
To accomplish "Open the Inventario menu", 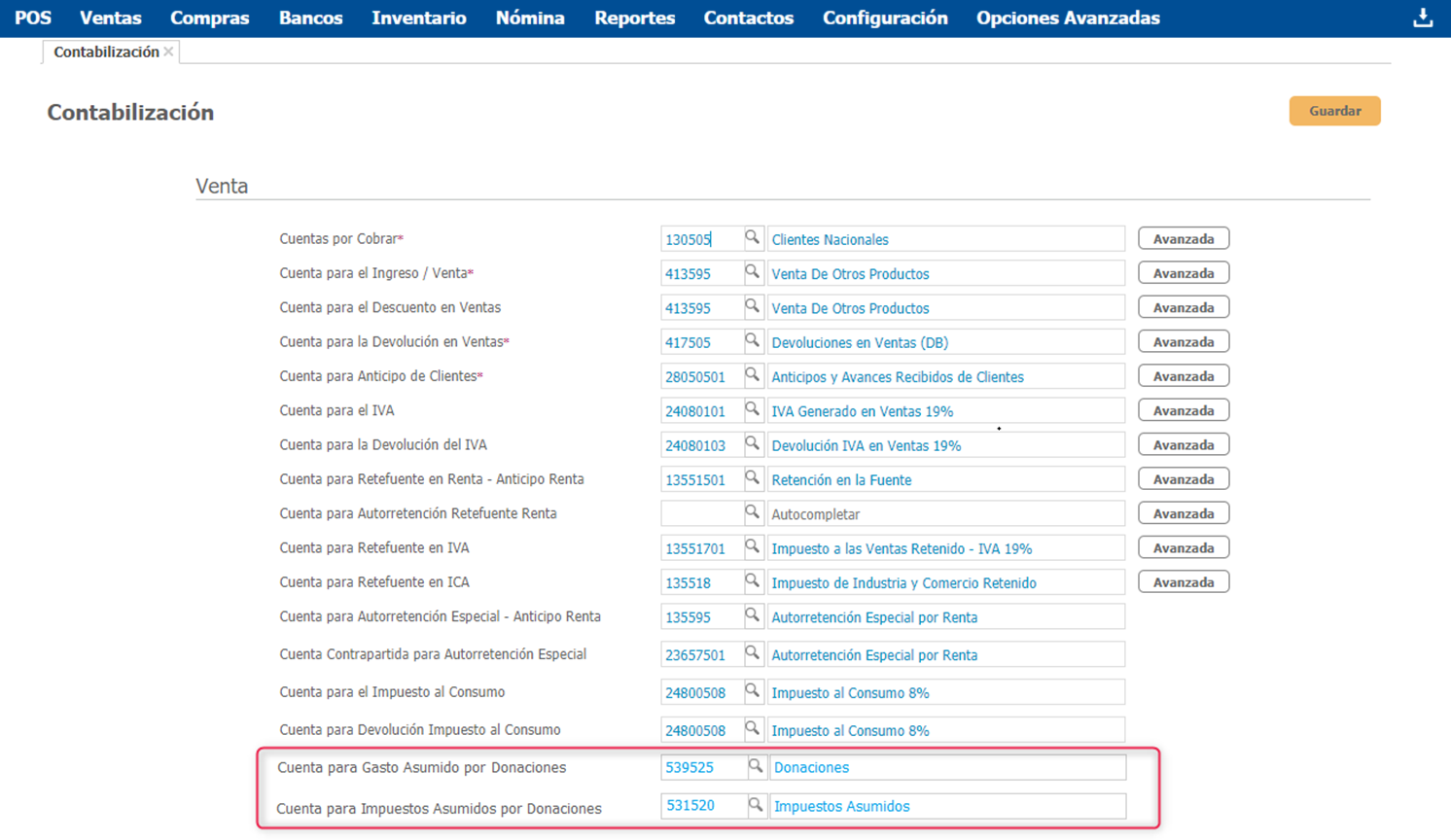I will pyautogui.click(x=418, y=18).
